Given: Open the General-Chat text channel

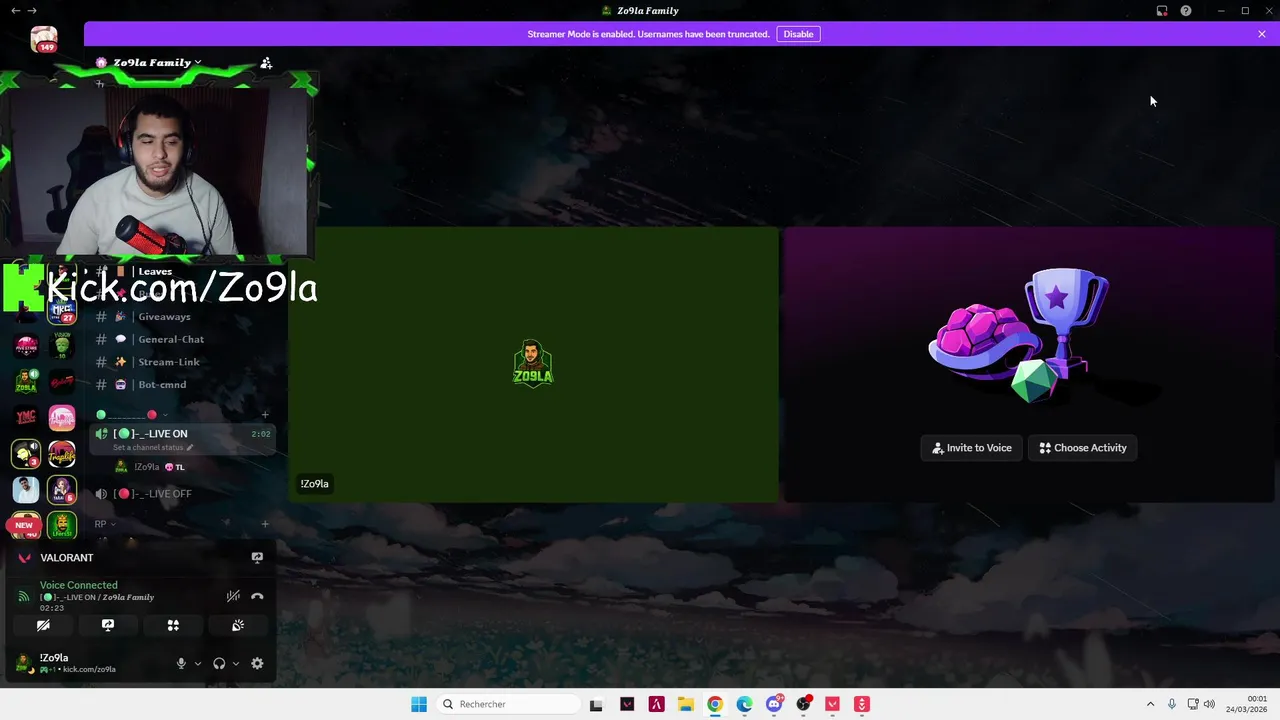Looking at the screenshot, I should click(x=171, y=339).
